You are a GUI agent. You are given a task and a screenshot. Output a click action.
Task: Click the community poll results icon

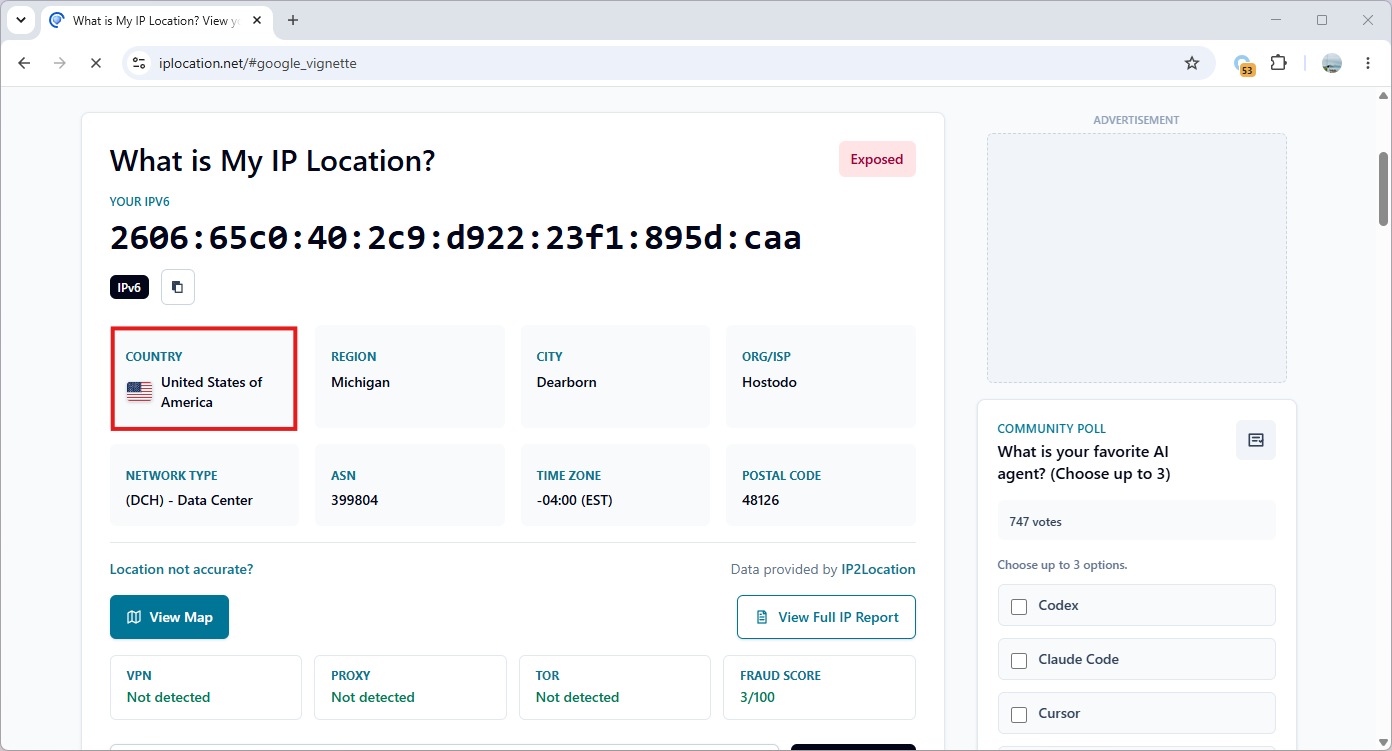pos(1256,440)
